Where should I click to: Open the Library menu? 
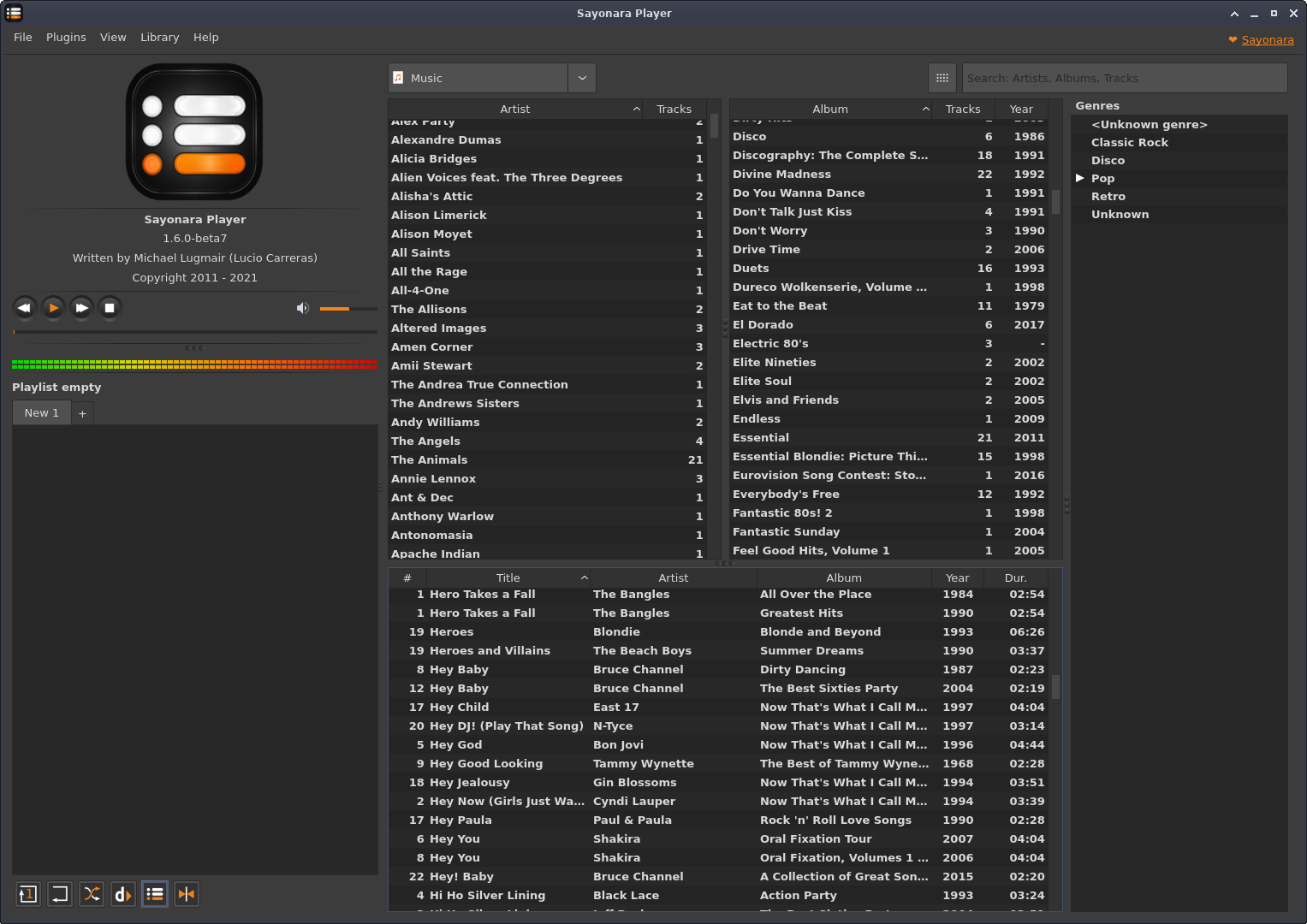[160, 37]
